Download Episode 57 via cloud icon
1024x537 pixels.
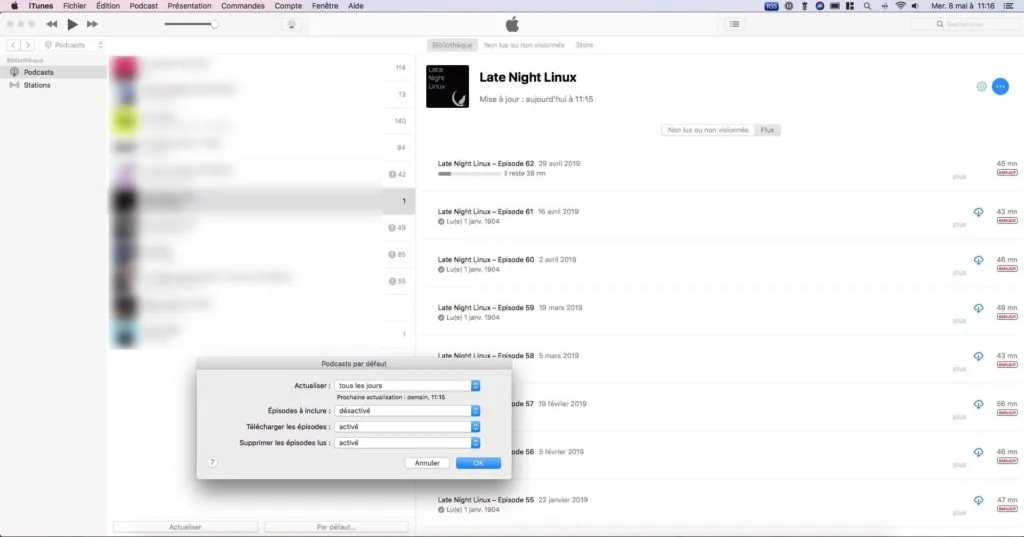978,404
